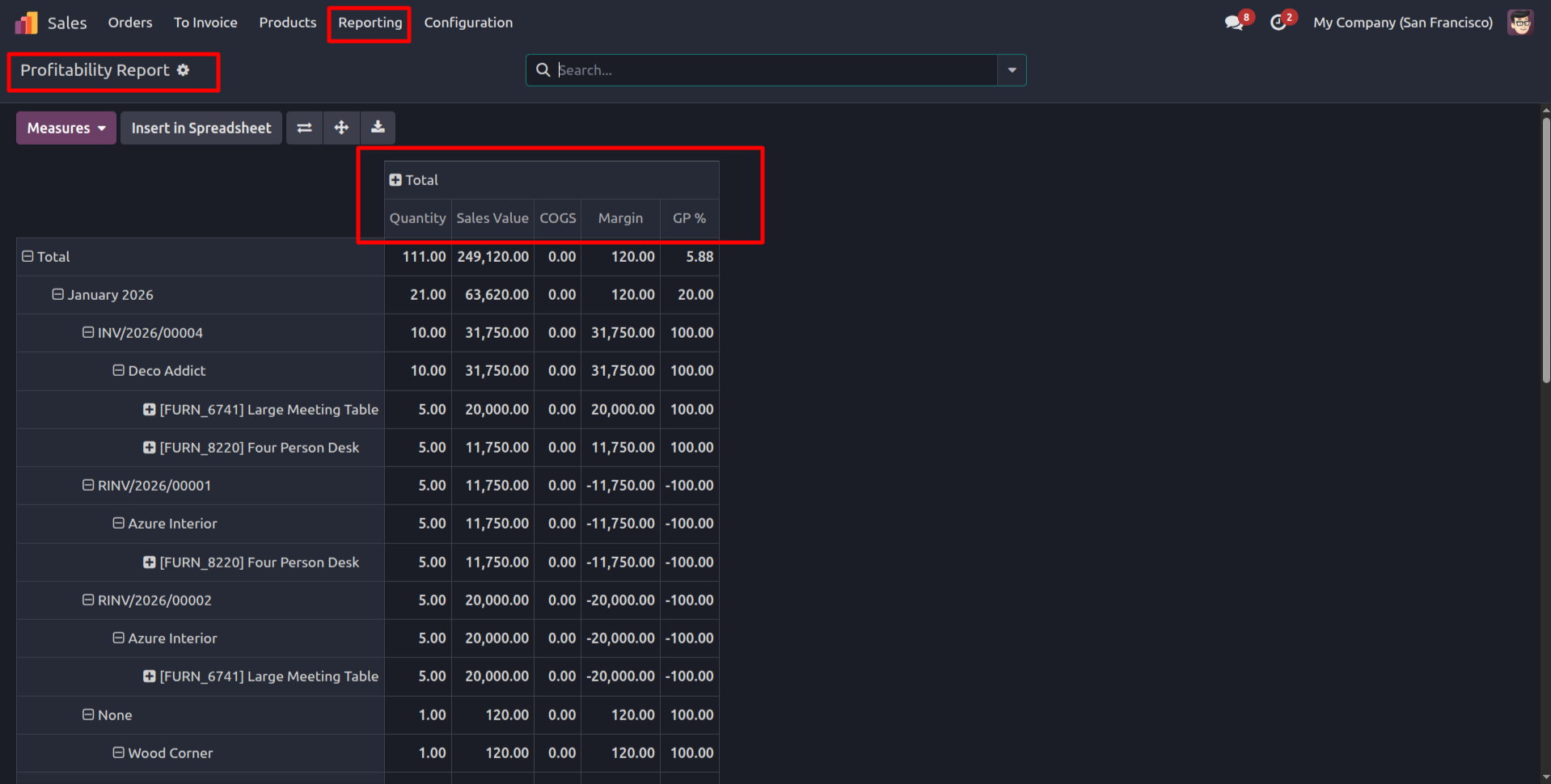Open the Profitability Report gear settings

184,70
